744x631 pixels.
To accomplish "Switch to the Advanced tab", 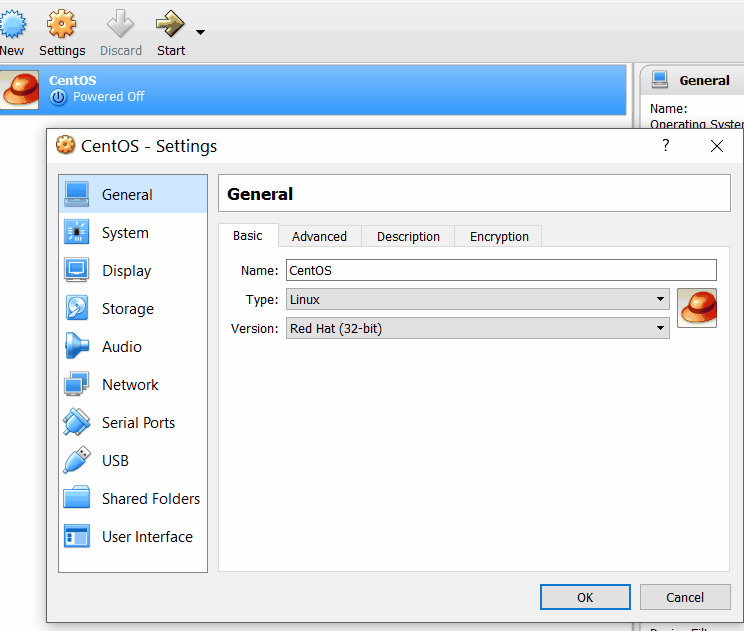I will (x=319, y=236).
